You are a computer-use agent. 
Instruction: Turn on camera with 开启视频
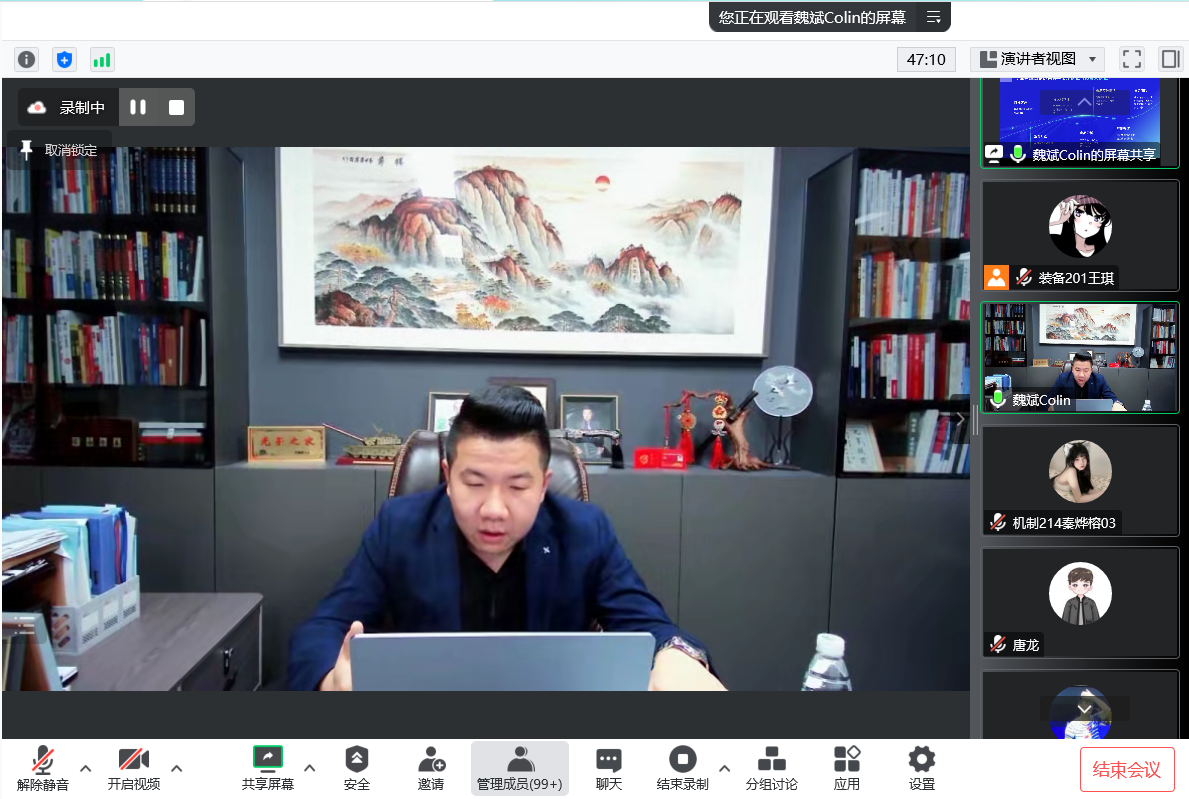133,768
